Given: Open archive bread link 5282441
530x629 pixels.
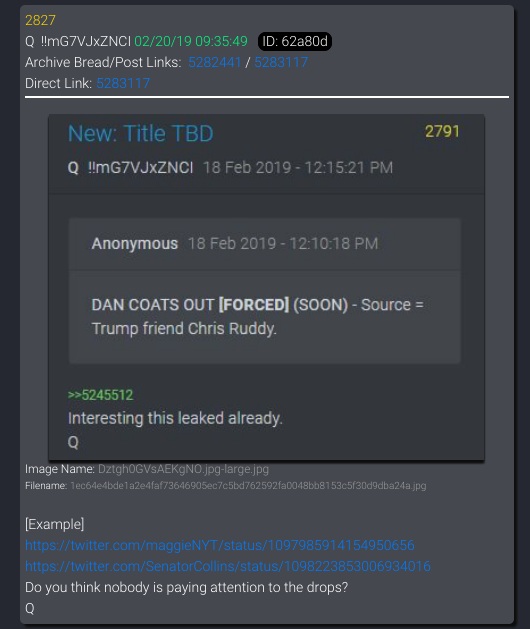Looking at the screenshot, I should click(x=215, y=62).
